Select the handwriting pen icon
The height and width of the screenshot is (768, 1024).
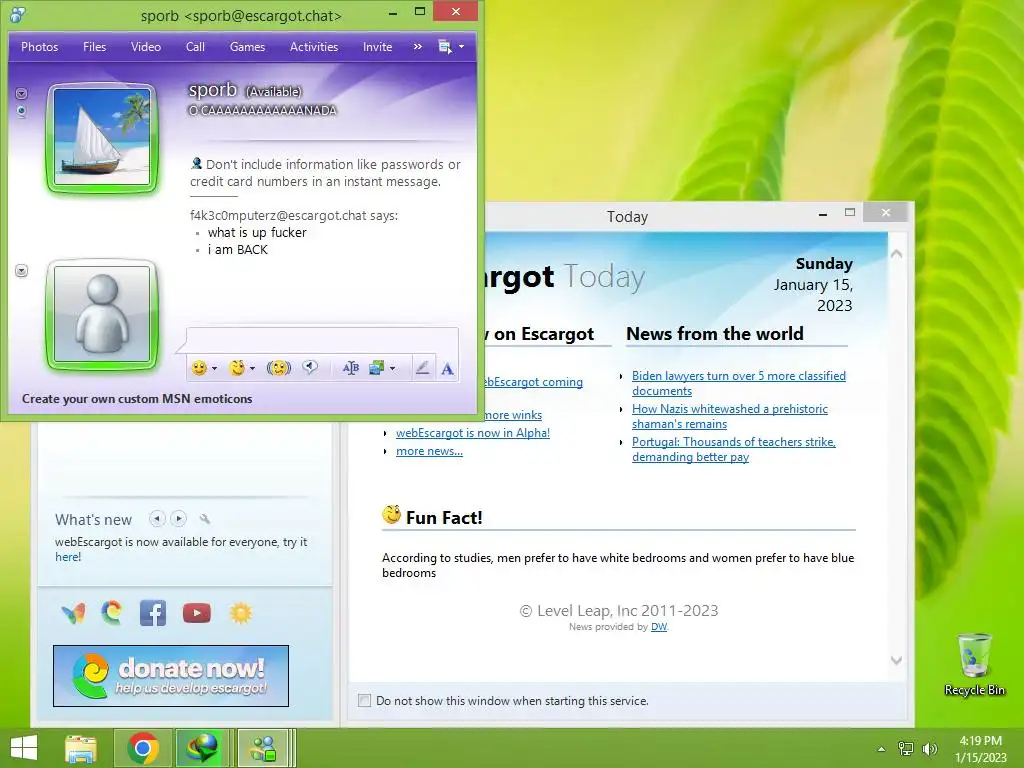coord(423,368)
